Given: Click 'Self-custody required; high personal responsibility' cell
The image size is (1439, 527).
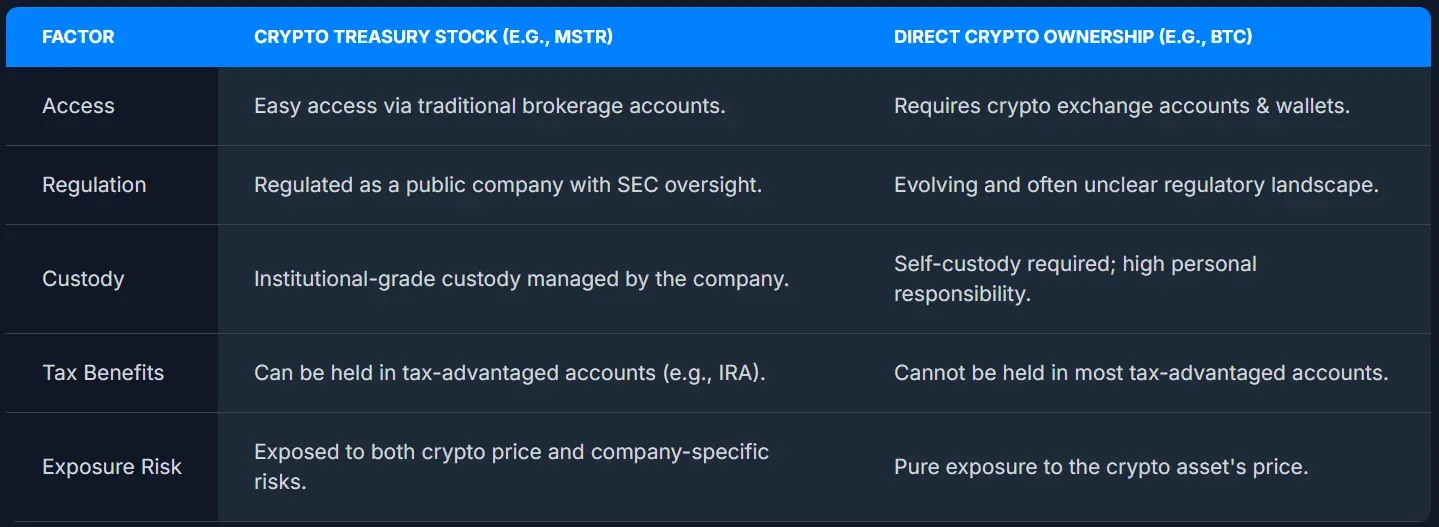Looking at the screenshot, I should click(x=1075, y=279).
